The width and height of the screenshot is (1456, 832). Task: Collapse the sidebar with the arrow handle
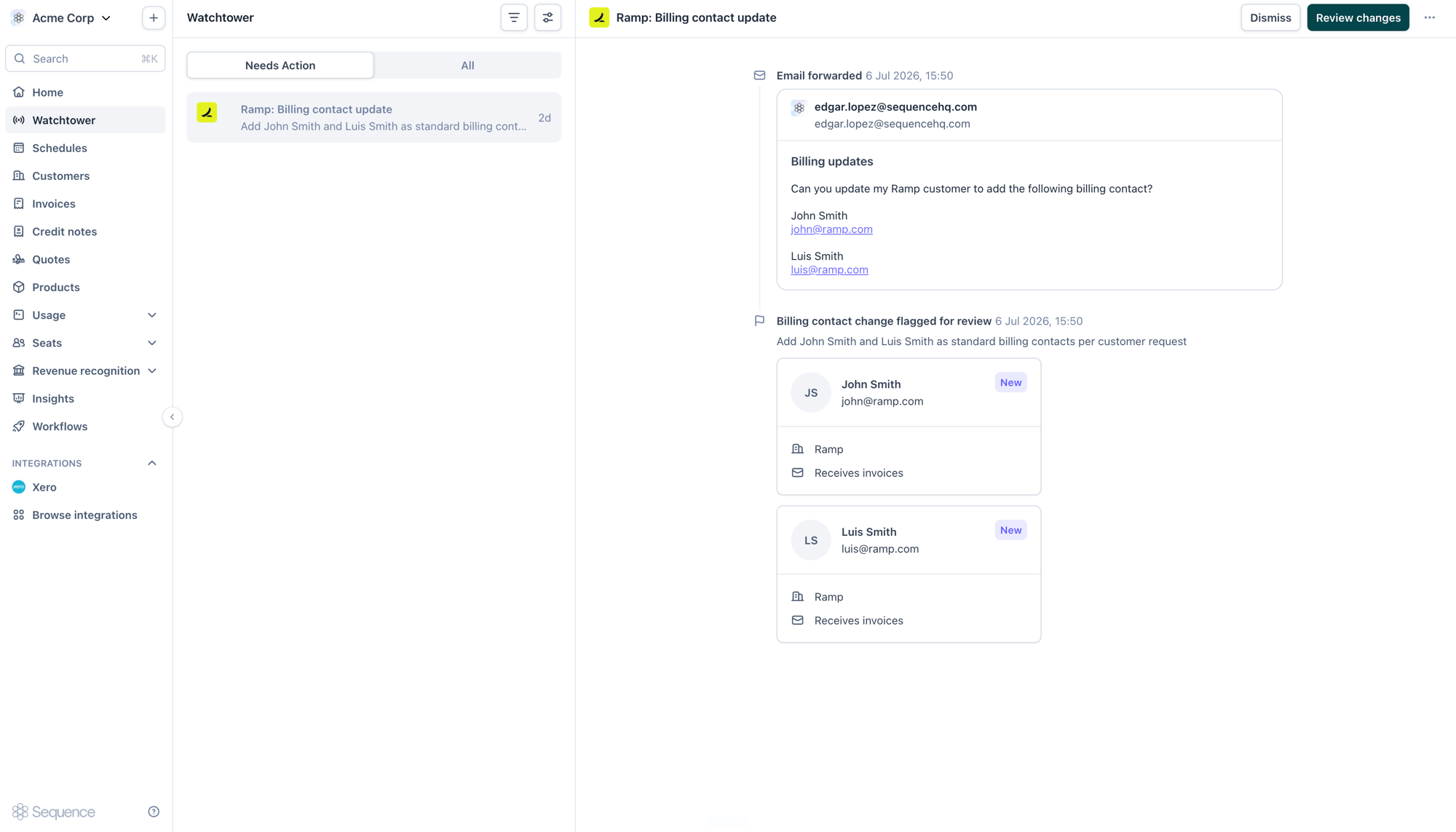coord(172,417)
